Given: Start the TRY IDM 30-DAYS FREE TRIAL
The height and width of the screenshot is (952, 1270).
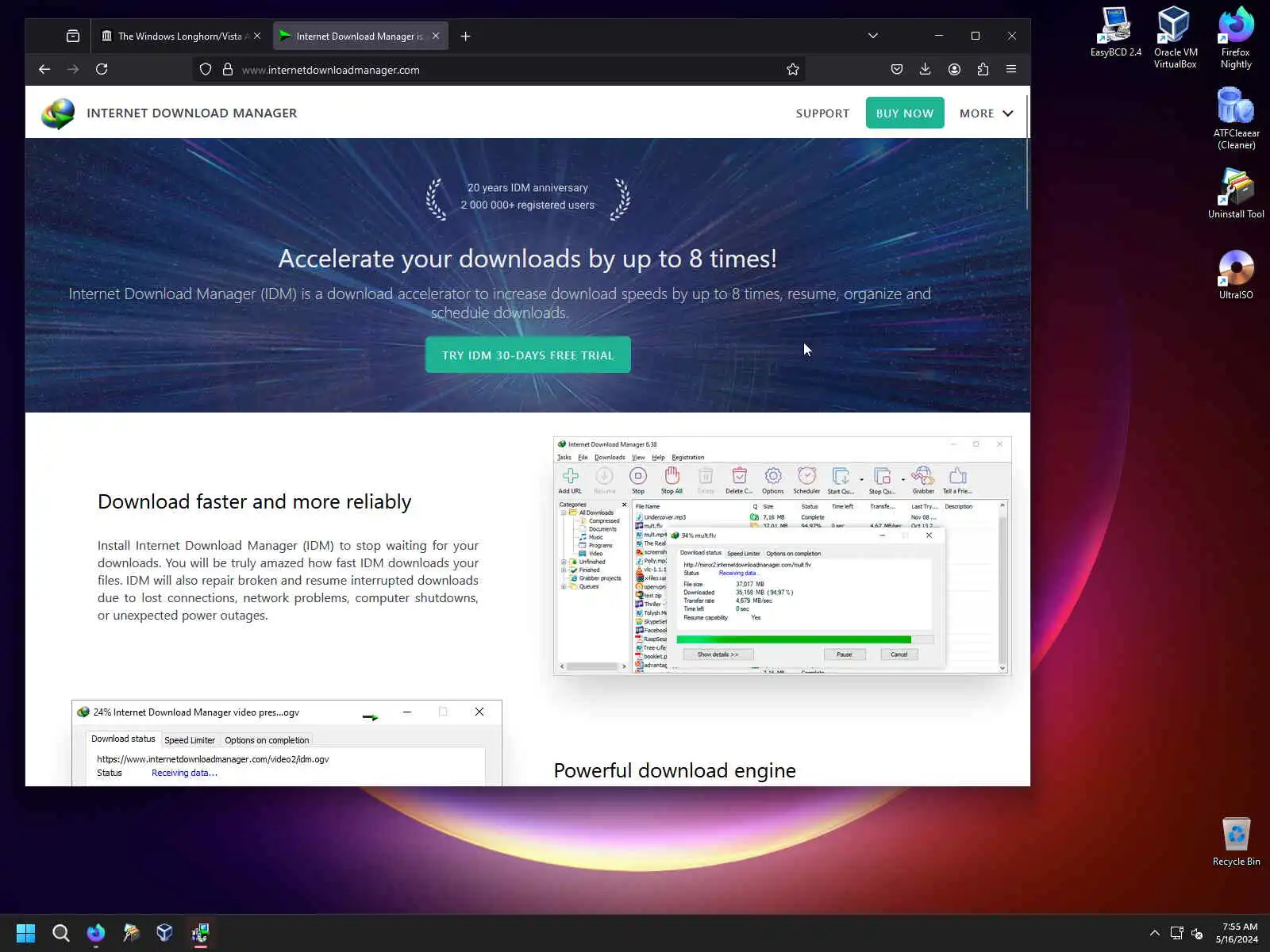Looking at the screenshot, I should tap(528, 355).
